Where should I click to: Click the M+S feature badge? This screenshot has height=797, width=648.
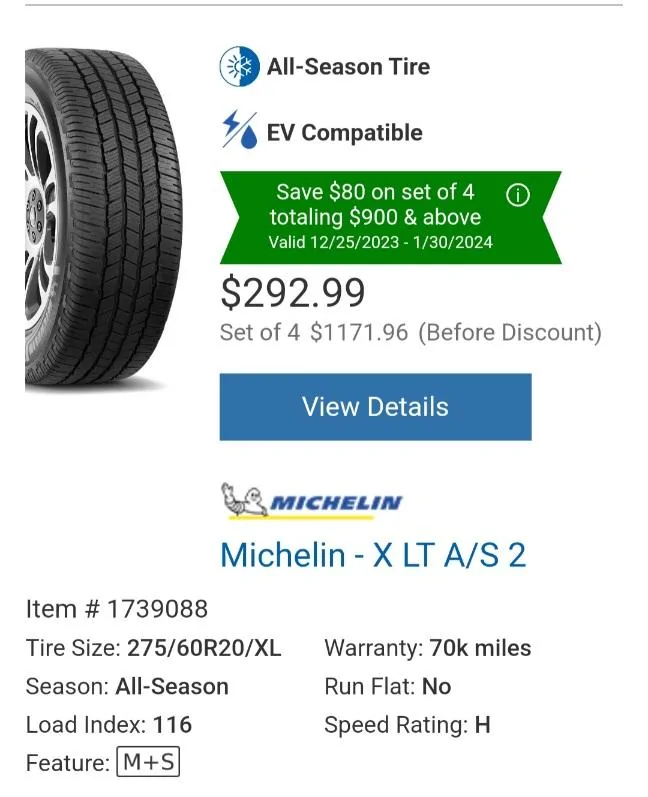[x=148, y=763]
